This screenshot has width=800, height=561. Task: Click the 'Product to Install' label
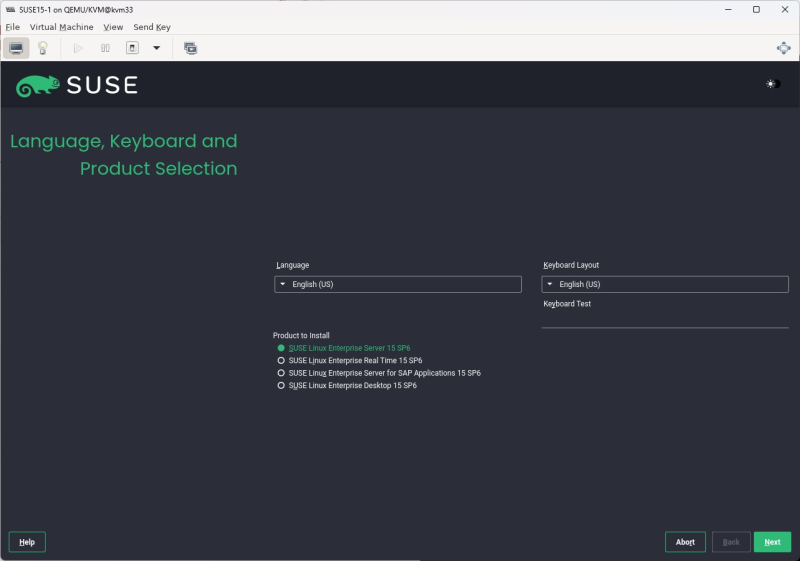(x=301, y=336)
